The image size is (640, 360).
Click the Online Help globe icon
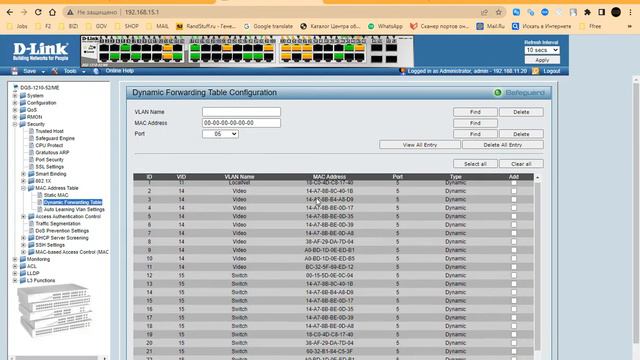(96, 71)
